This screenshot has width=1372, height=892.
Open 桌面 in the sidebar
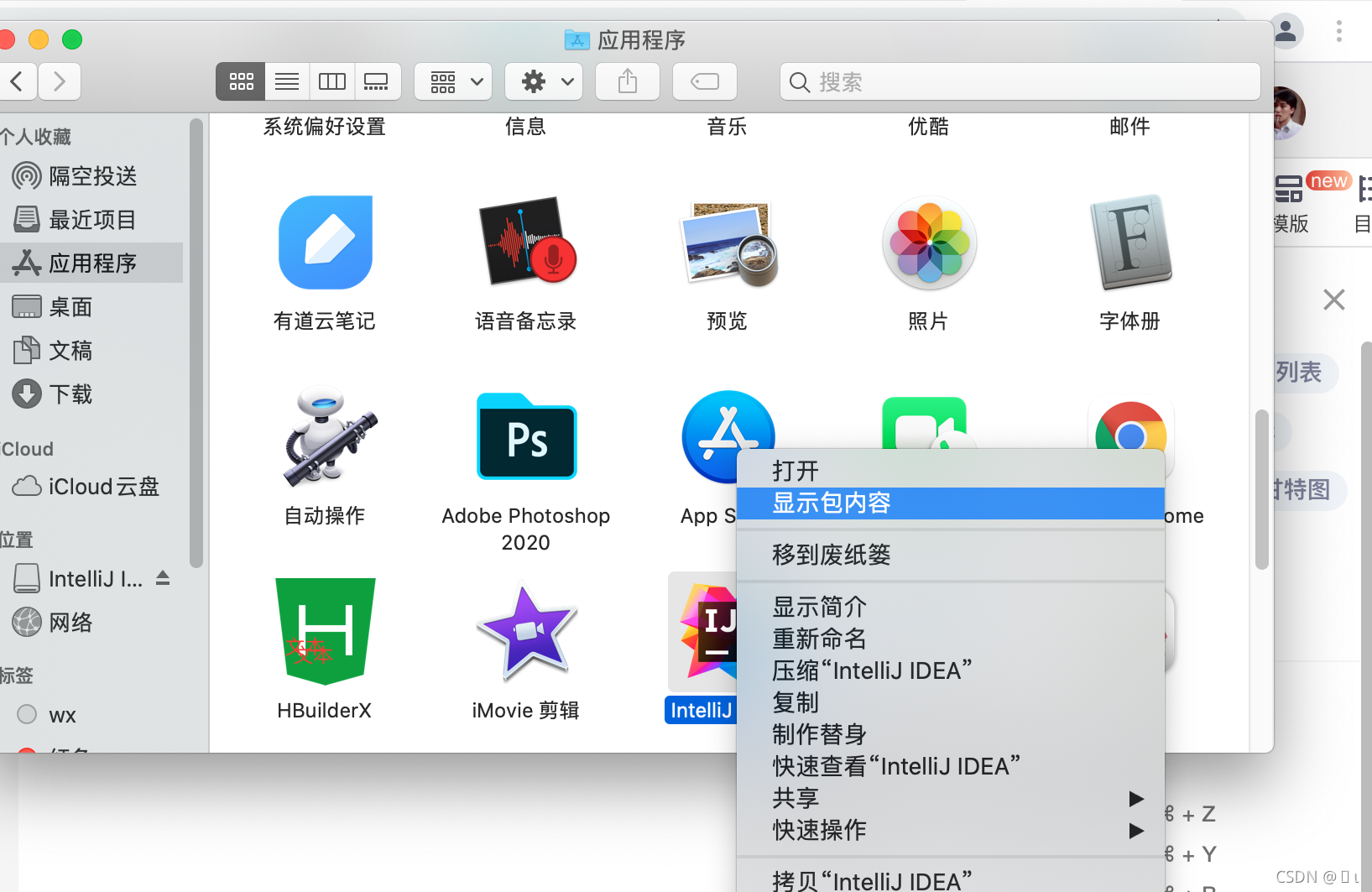91,307
